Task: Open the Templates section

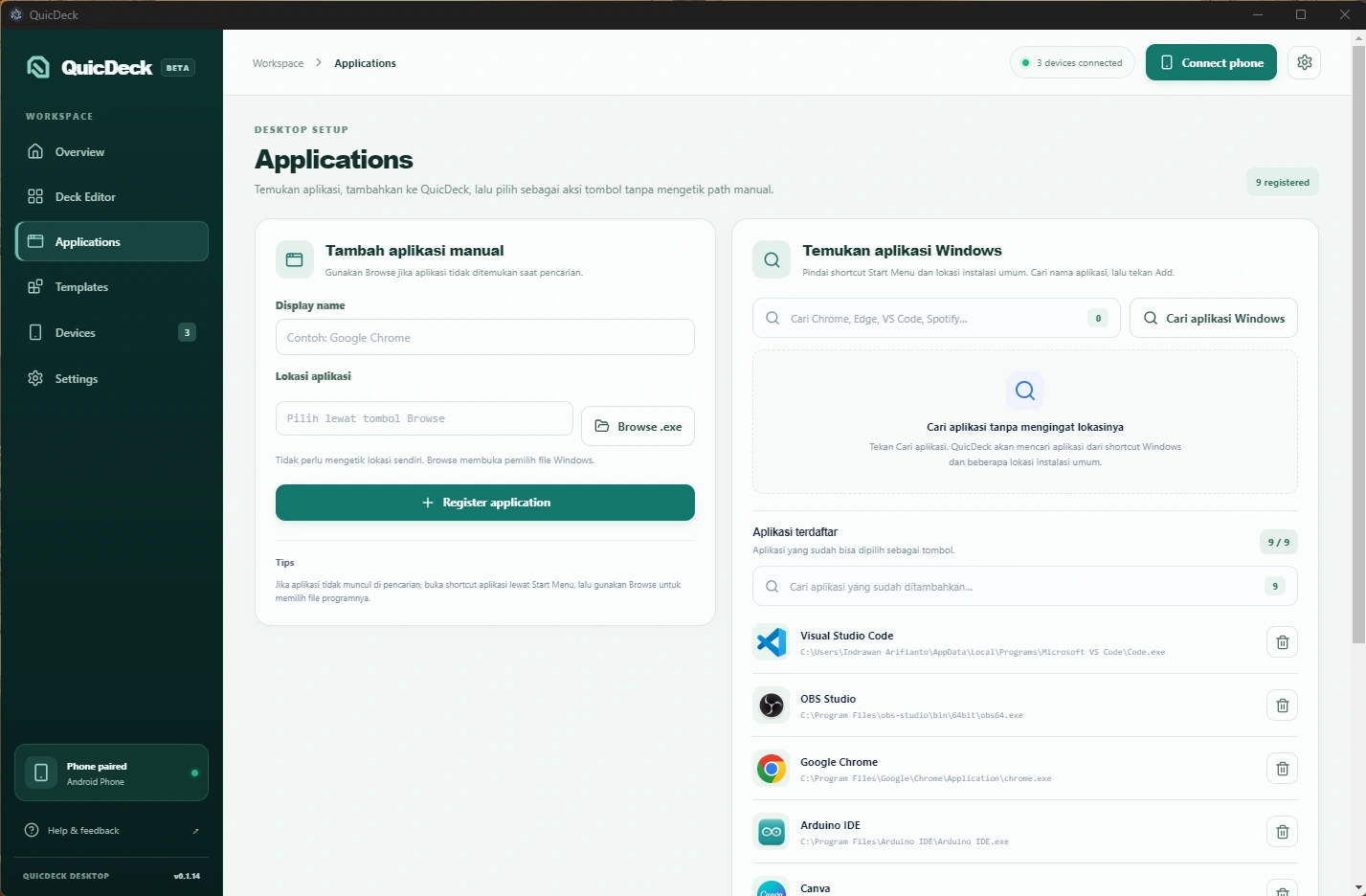Action: (x=112, y=286)
